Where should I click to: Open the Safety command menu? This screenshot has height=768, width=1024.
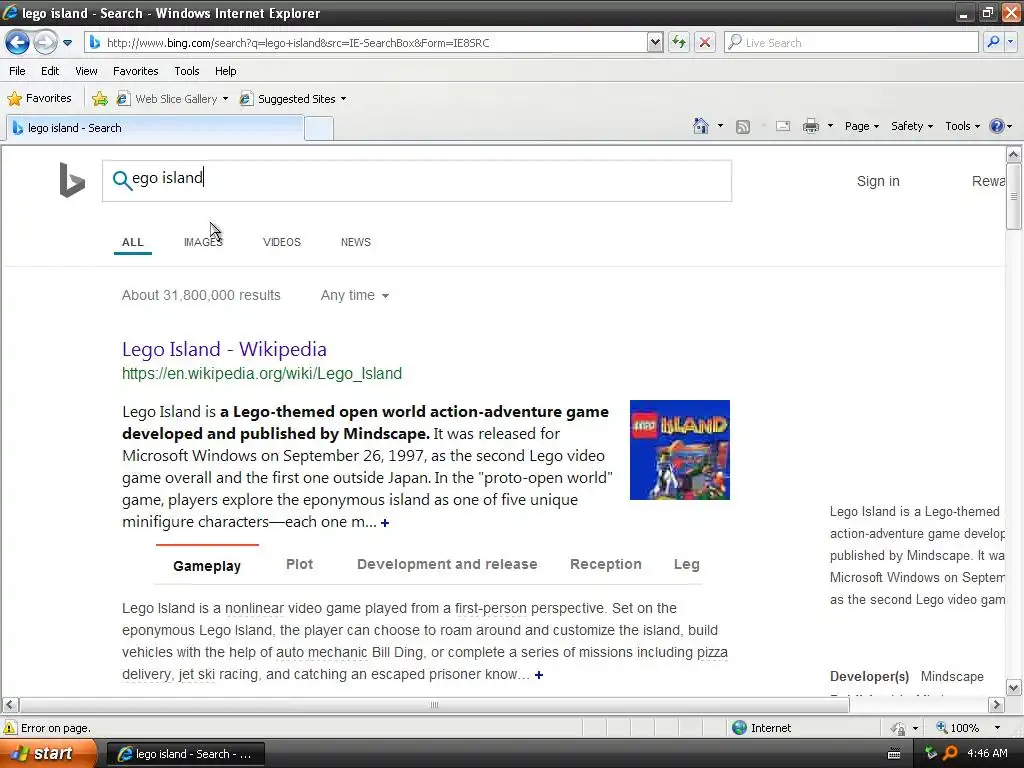pyautogui.click(x=912, y=126)
